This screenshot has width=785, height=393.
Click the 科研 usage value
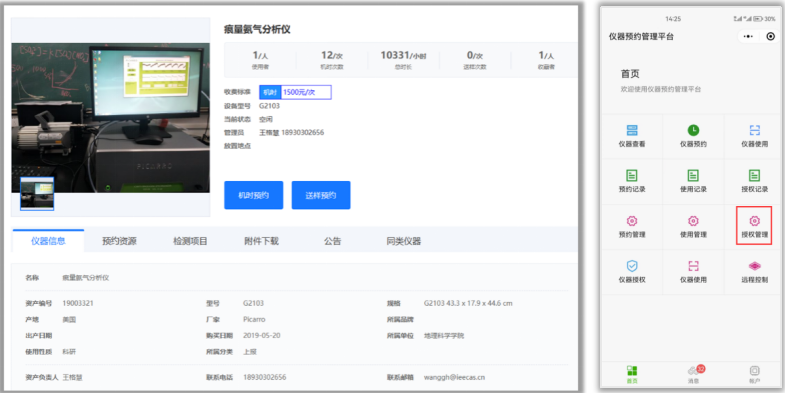[69, 351]
